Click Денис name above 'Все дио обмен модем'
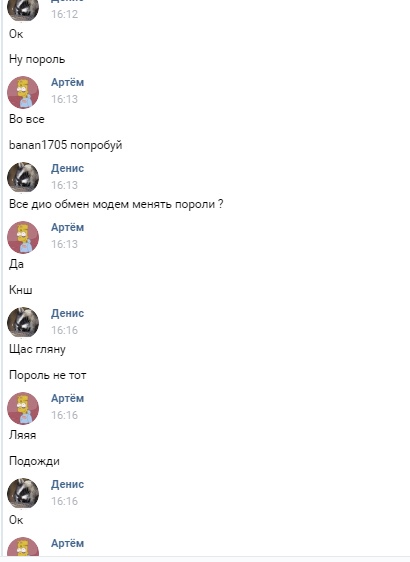410x562 pixels. 67,168
